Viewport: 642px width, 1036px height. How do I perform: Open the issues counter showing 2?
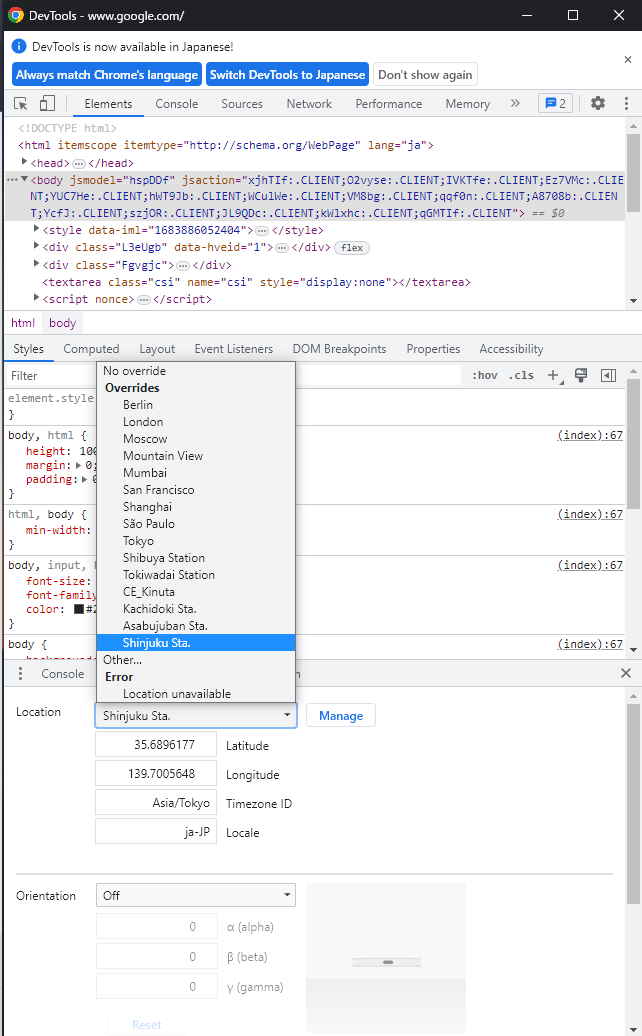[555, 103]
